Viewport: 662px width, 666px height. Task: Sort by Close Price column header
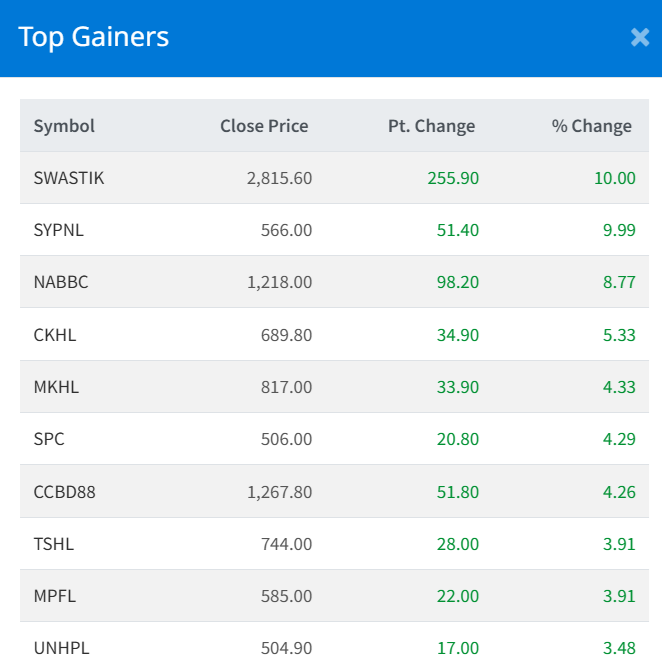(x=264, y=126)
